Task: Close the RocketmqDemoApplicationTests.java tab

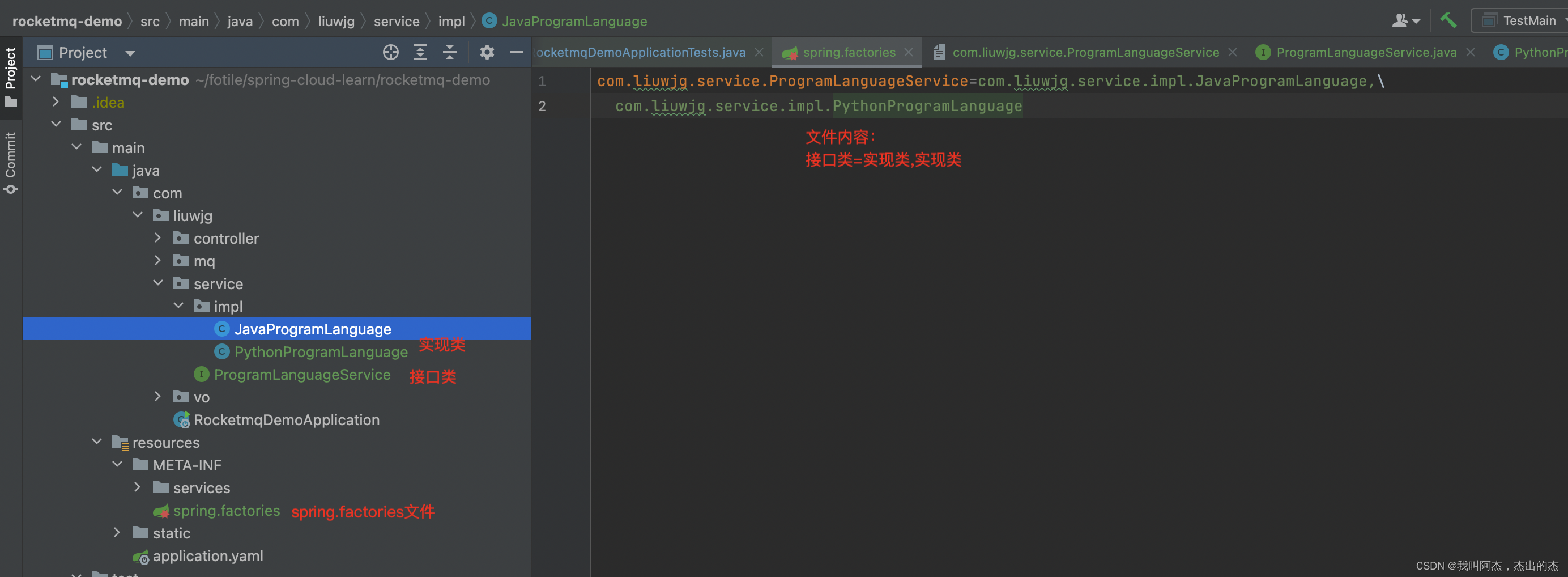Action: tap(759, 52)
